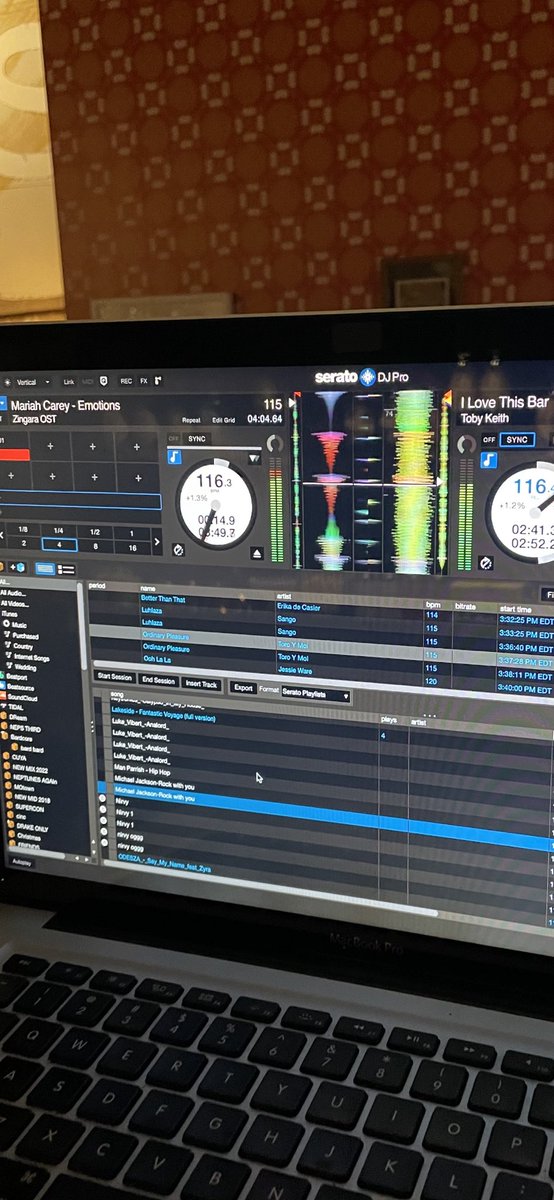554x1200 pixels.
Task: Select the 8 beat auto loop
Action: [x=95, y=545]
